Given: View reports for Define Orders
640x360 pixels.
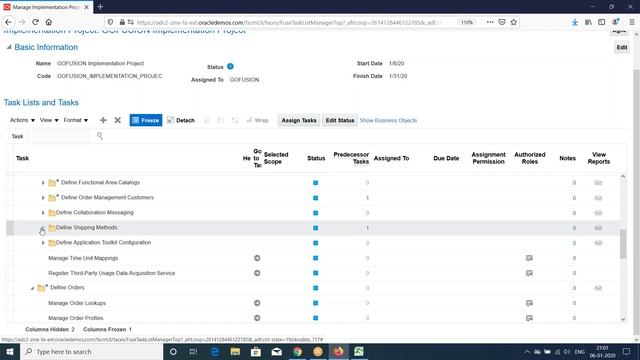Looking at the screenshot, I should click(598, 288).
